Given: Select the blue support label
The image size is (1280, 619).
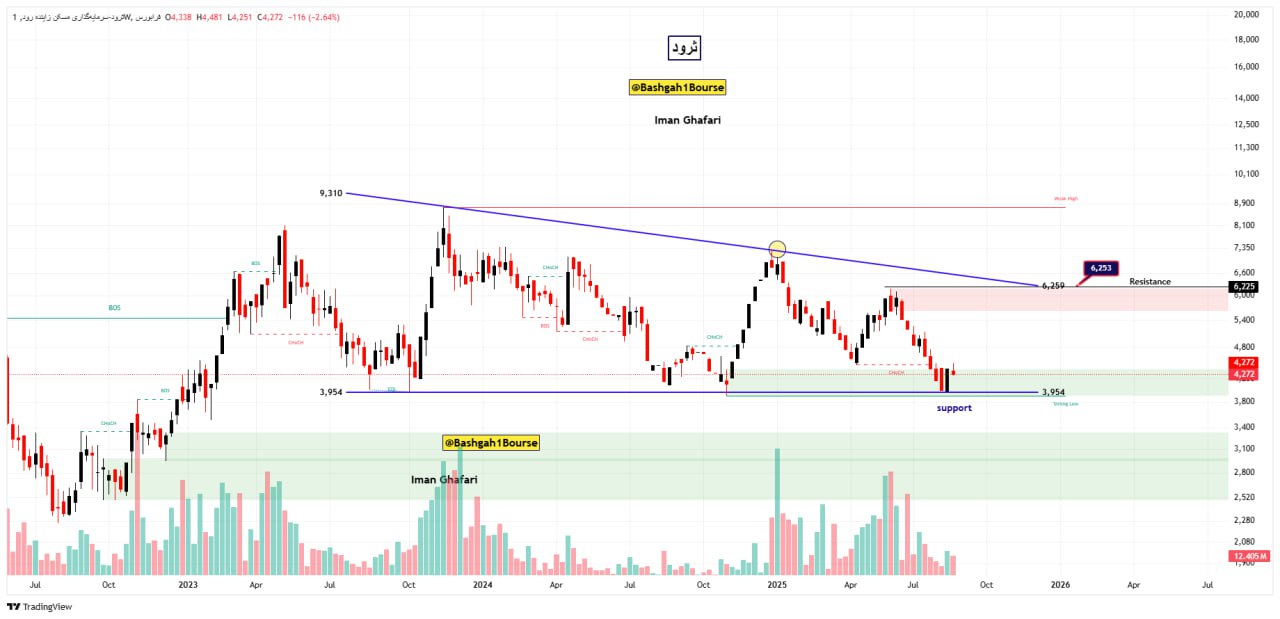Looking at the screenshot, I should point(954,408).
